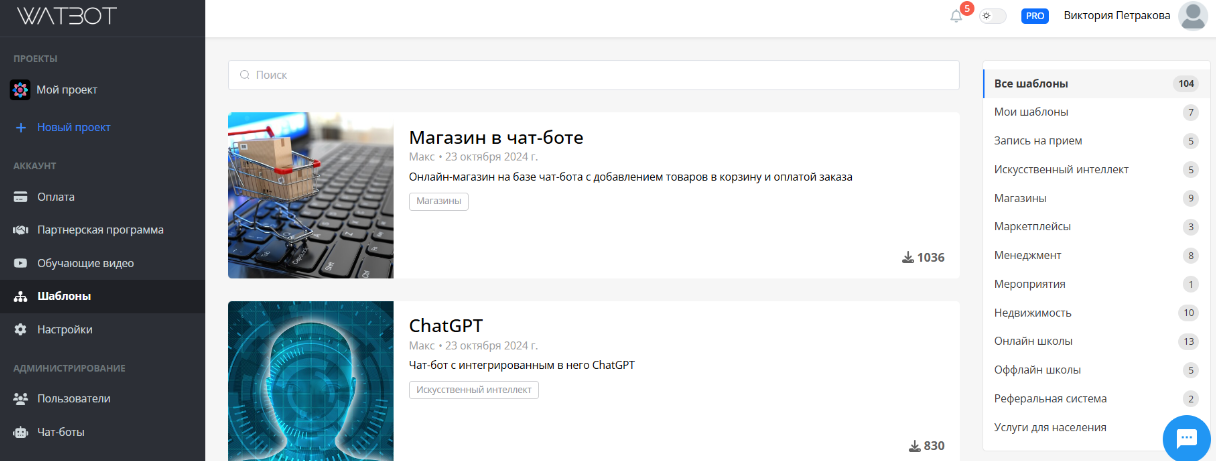Open Оплата via the card icon
The image size is (1216, 461).
point(20,197)
